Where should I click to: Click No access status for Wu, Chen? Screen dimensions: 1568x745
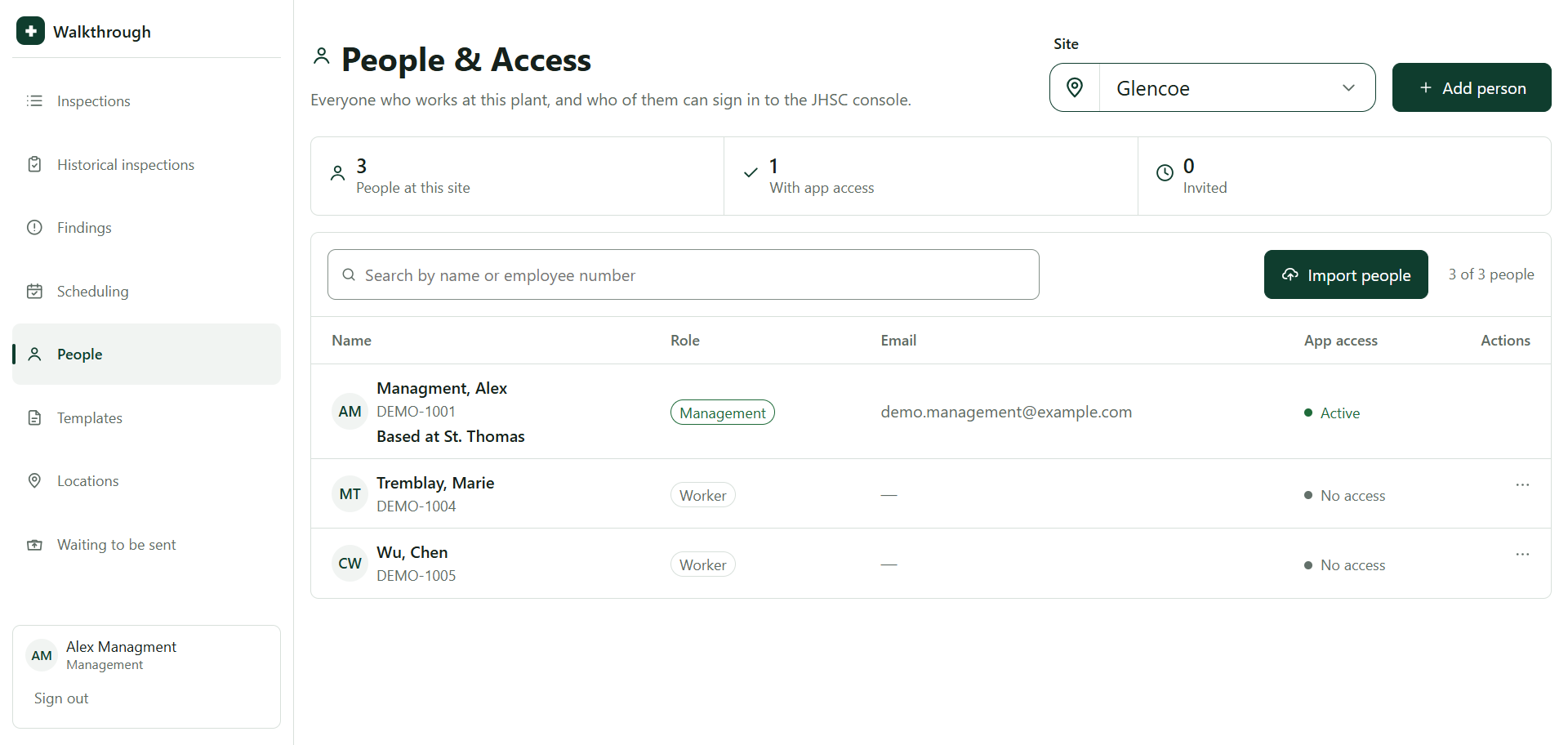pyautogui.click(x=1345, y=564)
